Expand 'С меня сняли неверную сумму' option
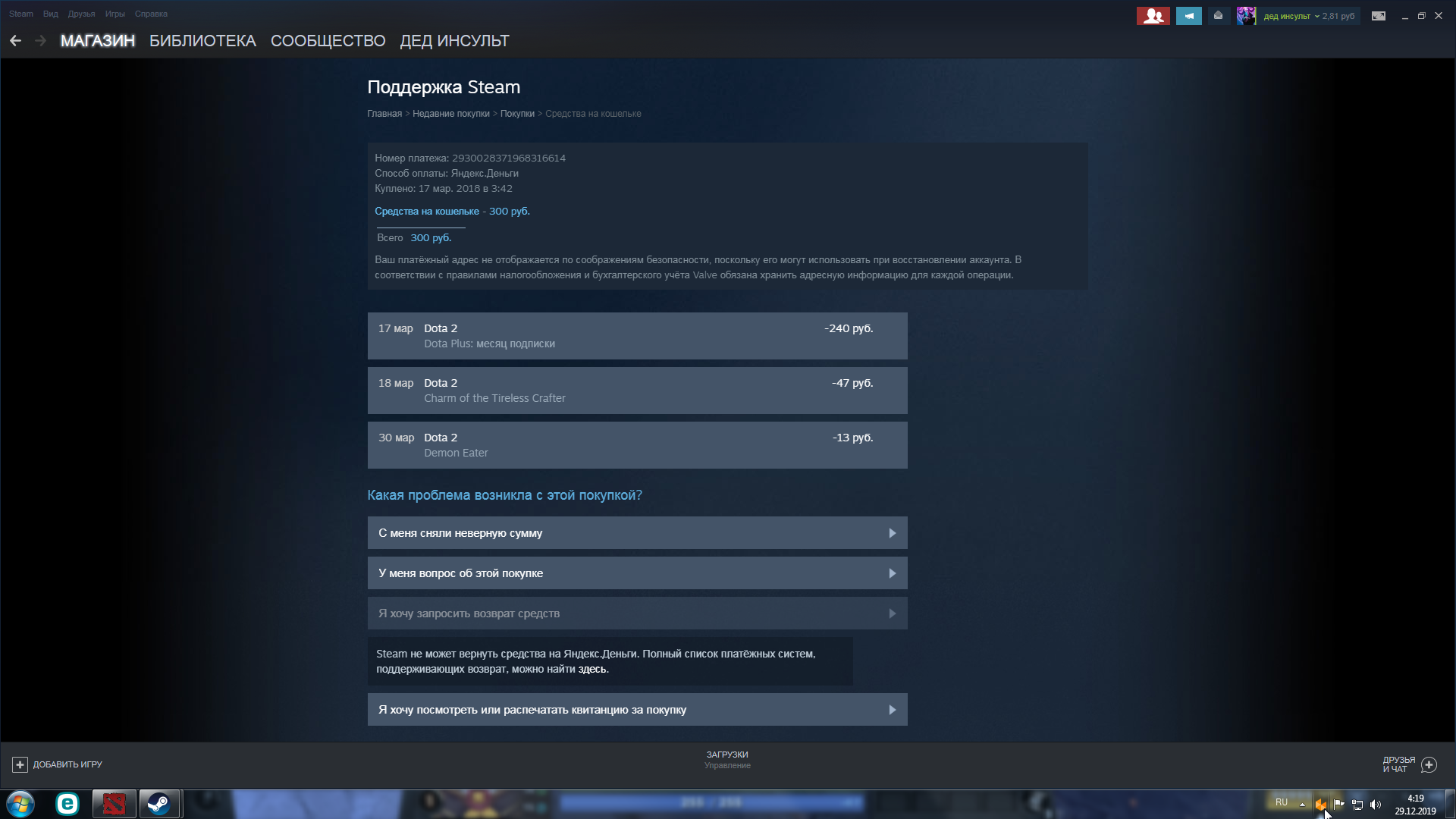The width and height of the screenshot is (1456, 819). 637,533
